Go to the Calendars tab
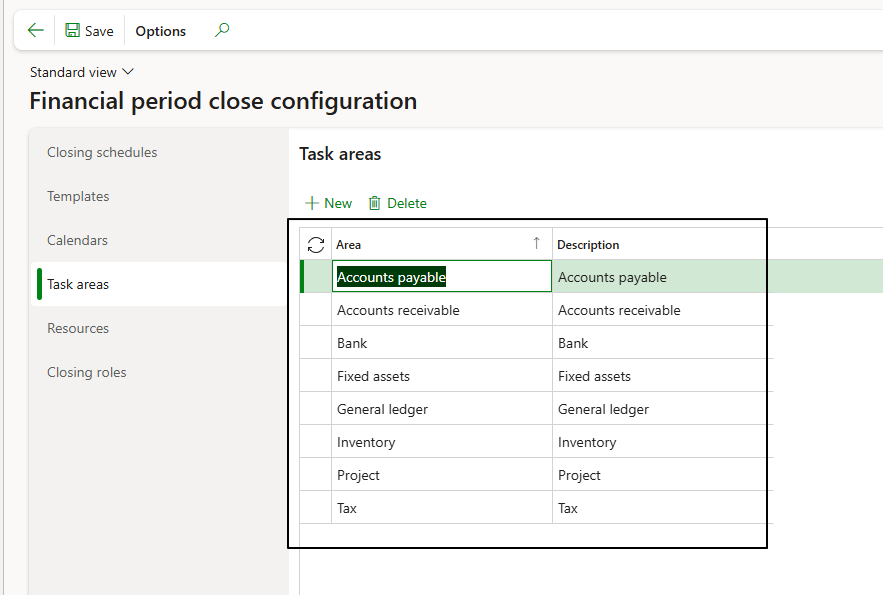This screenshot has width=883, height=595. (x=77, y=240)
